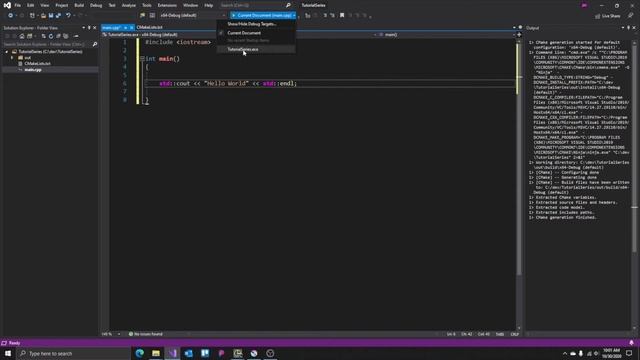The image size is (640, 360).
Task: Click the Refresh icon in Solution Explorer
Action: [51, 36]
